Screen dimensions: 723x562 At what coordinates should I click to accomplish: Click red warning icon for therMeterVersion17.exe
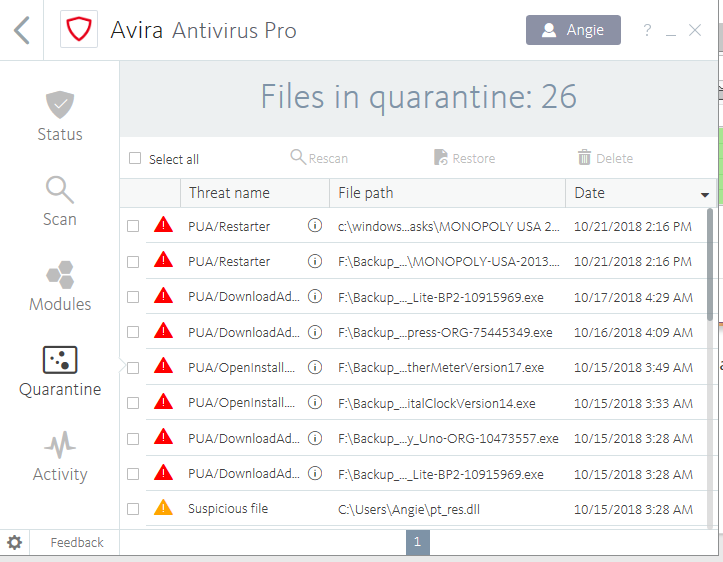click(163, 366)
